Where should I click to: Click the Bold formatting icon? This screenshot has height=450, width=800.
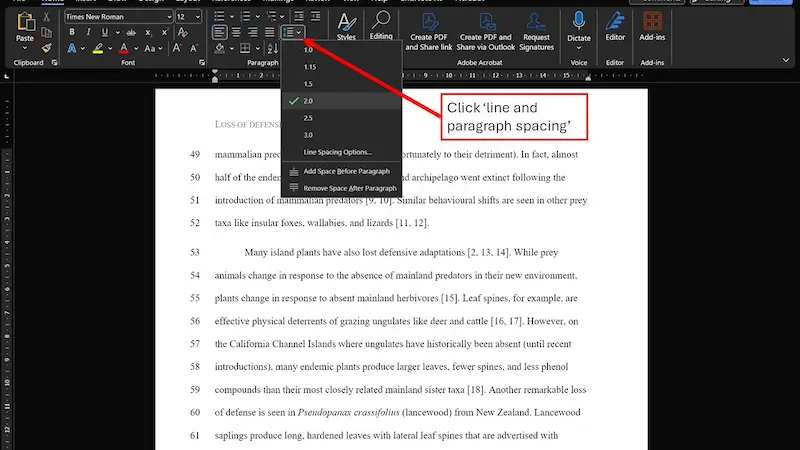73,33
